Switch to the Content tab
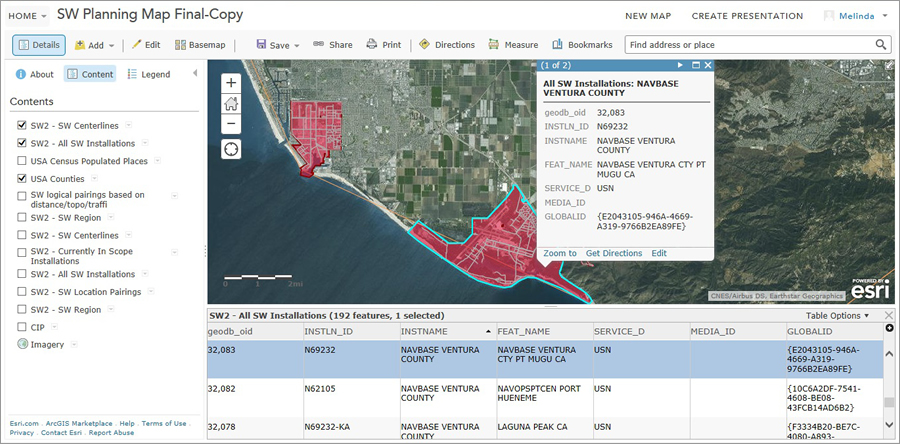The image size is (900, 444). pos(90,74)
